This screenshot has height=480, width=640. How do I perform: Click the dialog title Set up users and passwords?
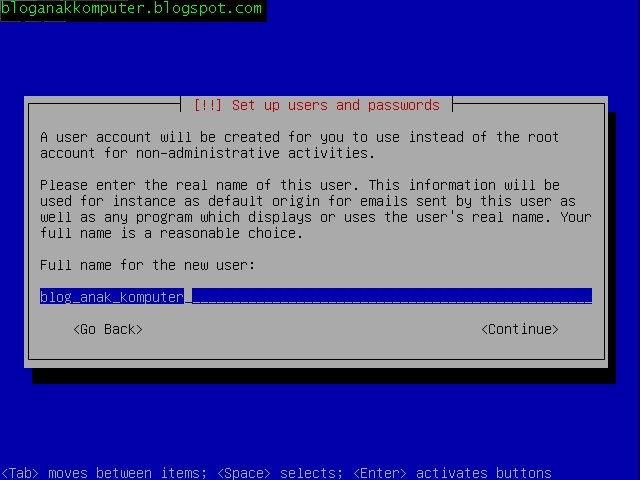(x=336, y=105)
